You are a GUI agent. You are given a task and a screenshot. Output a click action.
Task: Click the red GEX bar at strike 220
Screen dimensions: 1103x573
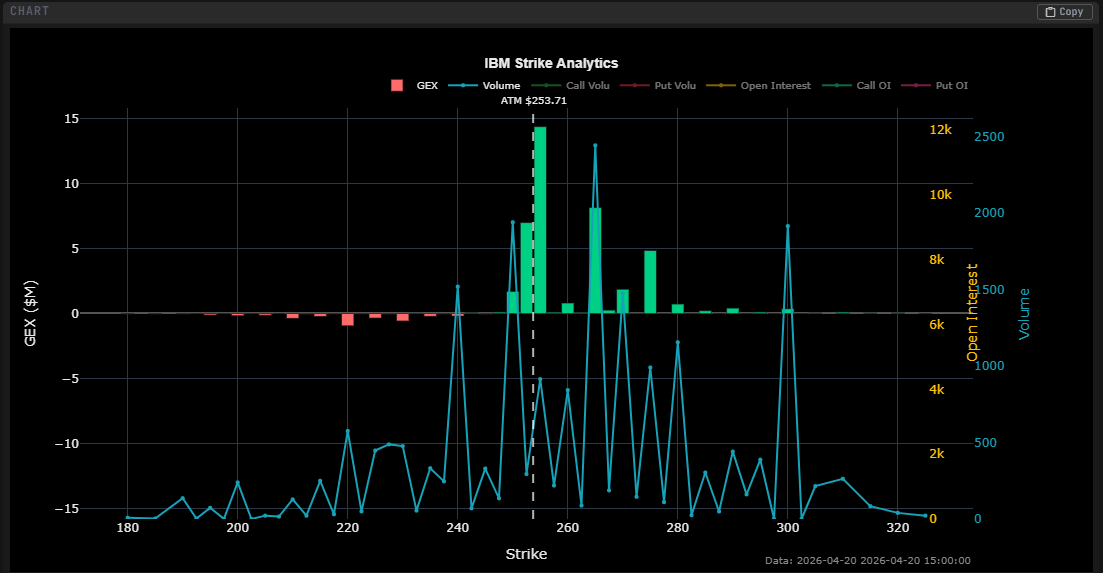point(348,319)
